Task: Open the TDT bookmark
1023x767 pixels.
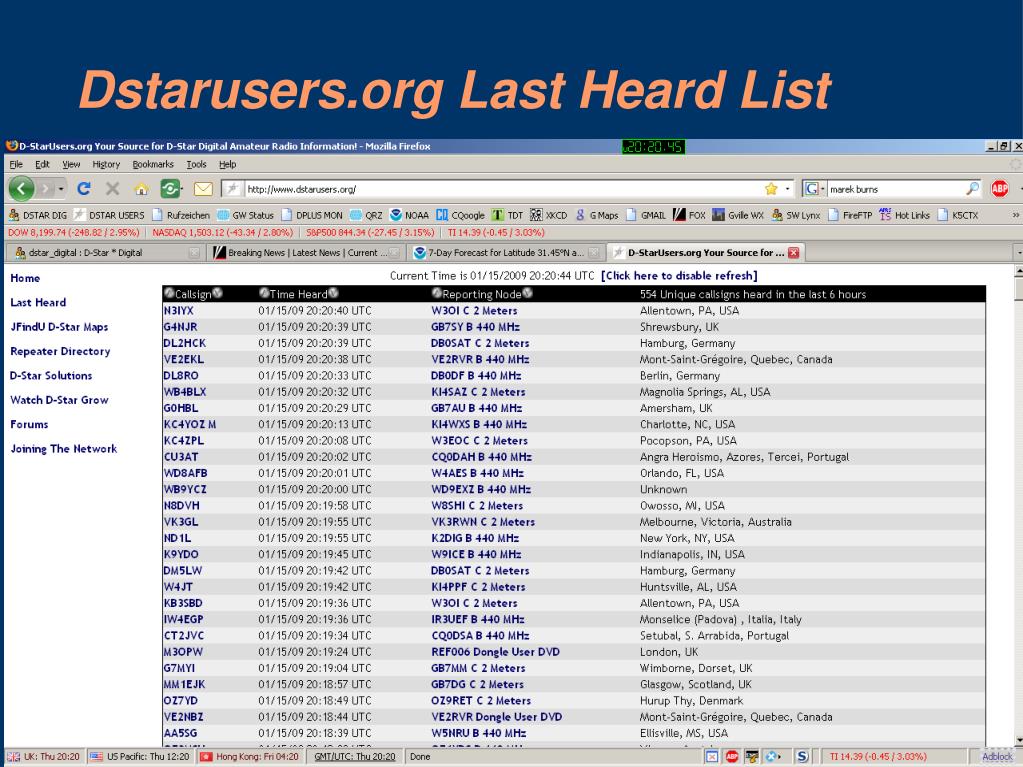Action: coord(507,215)
